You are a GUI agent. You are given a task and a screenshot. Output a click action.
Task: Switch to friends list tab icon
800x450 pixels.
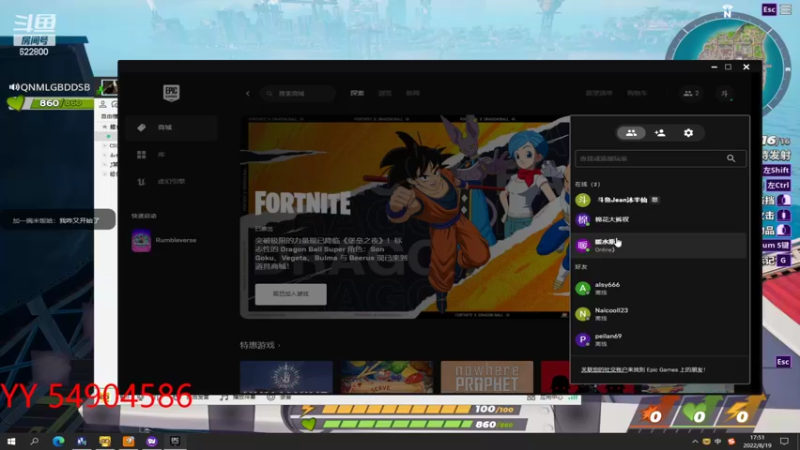pyautogui.click(x=631, y=133)
